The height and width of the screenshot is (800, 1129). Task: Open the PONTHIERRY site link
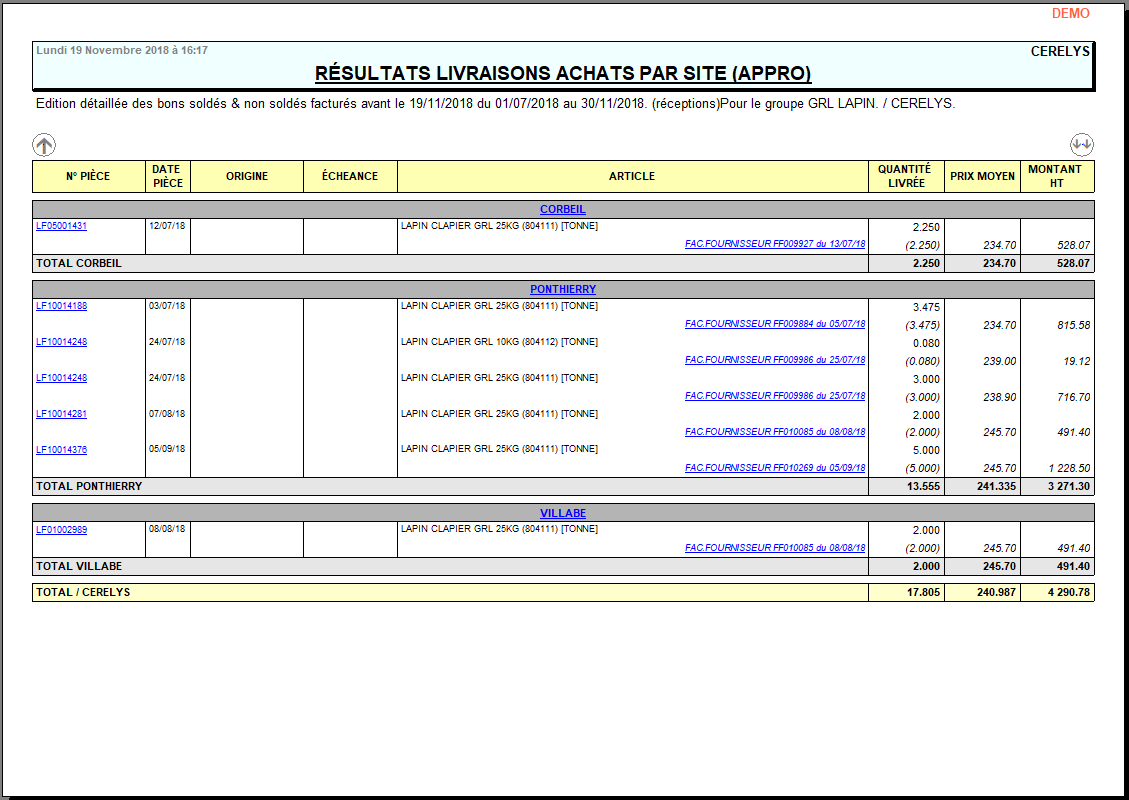click(x=562, y=290)
